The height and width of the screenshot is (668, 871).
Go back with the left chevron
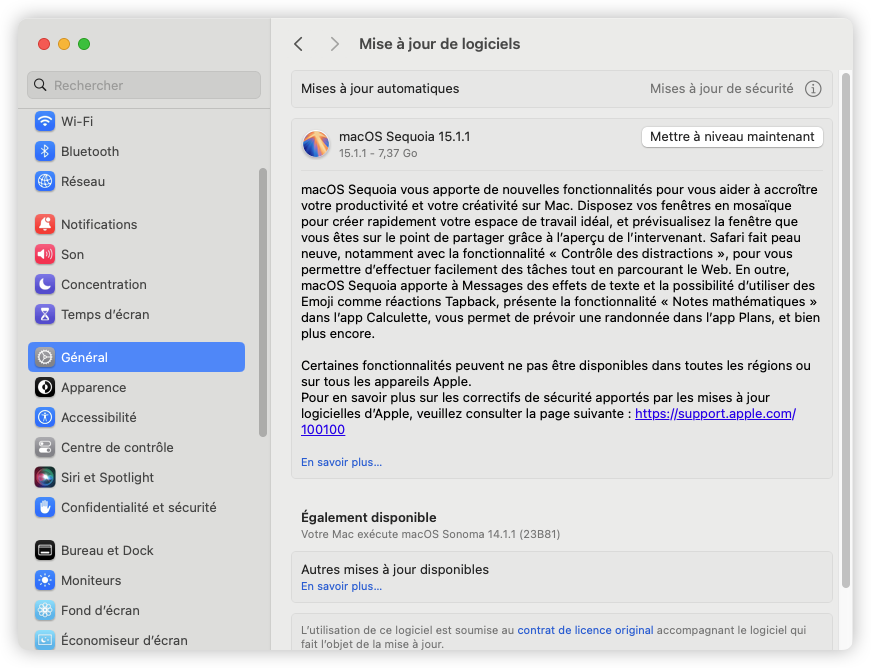[x=299, y=44]
